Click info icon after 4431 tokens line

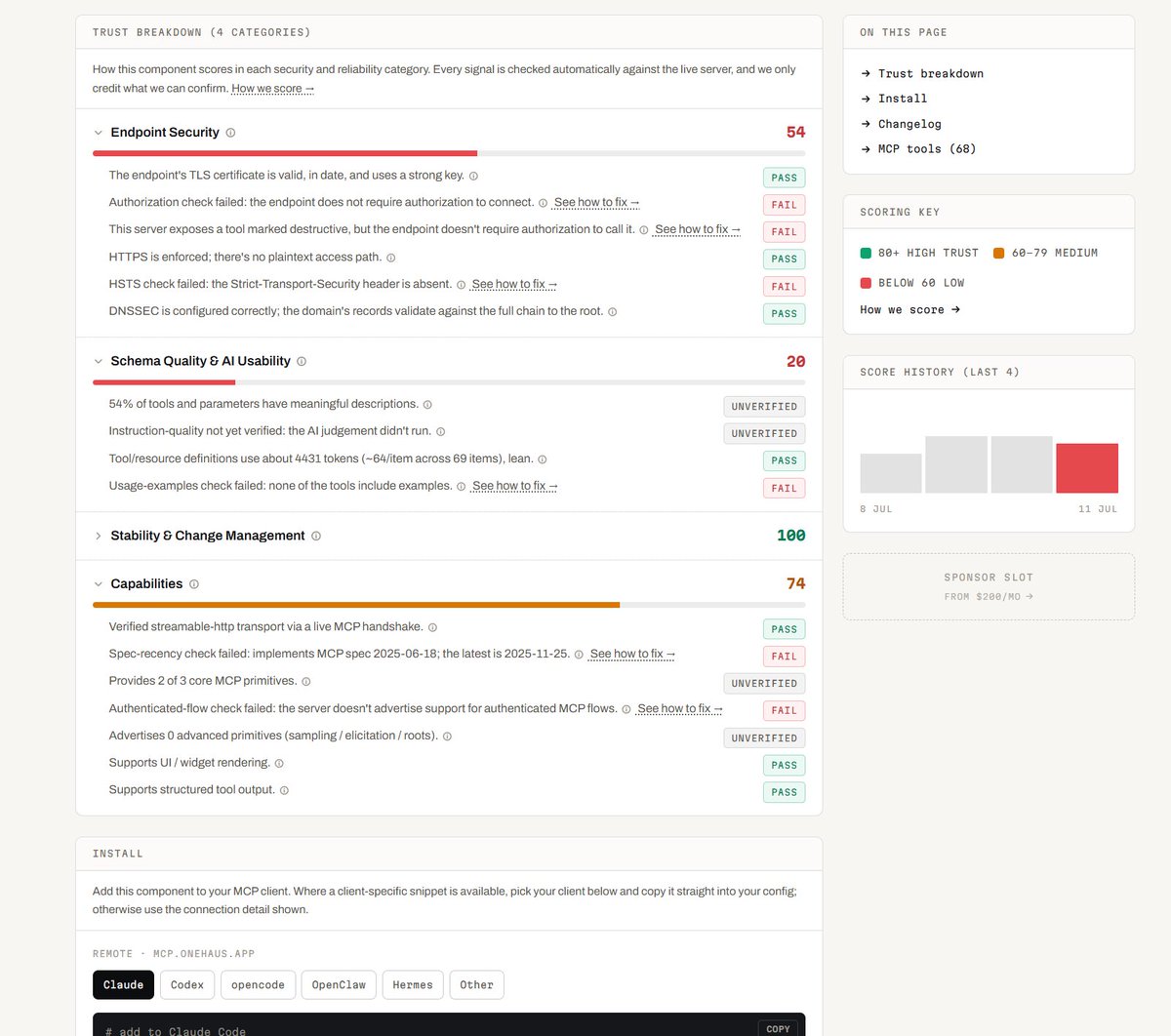pos(542,459)
